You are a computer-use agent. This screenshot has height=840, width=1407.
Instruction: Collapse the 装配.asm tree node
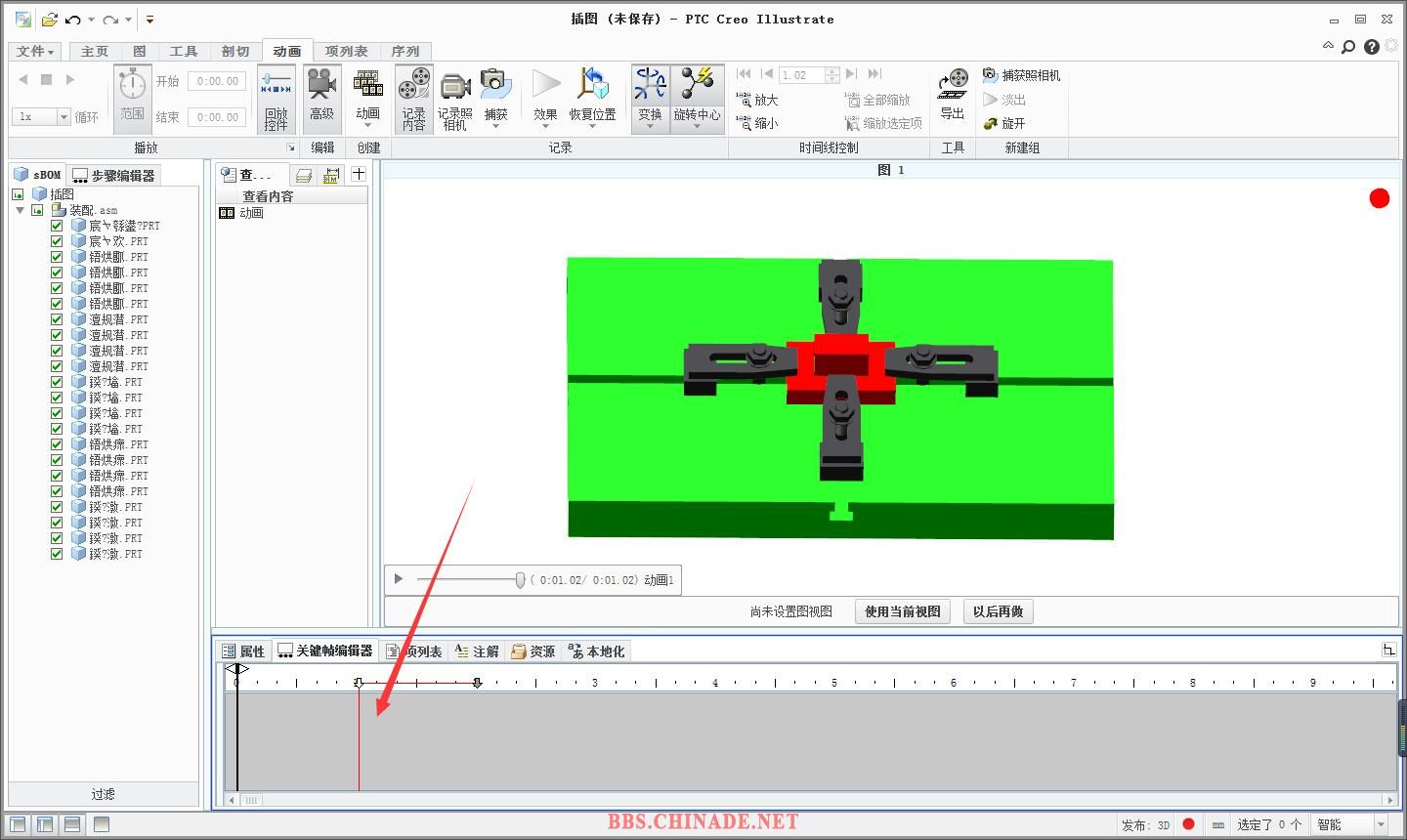point(20,210)
